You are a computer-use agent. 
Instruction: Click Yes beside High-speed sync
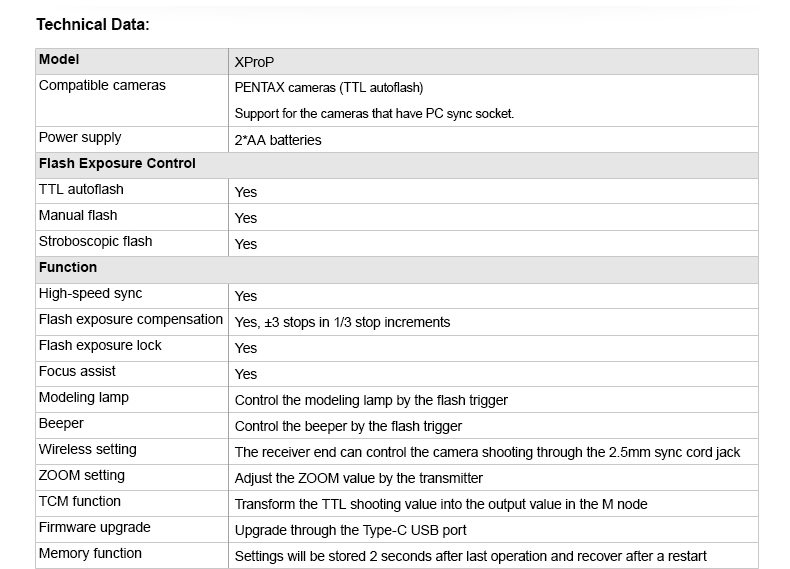(x=246, y=296)
